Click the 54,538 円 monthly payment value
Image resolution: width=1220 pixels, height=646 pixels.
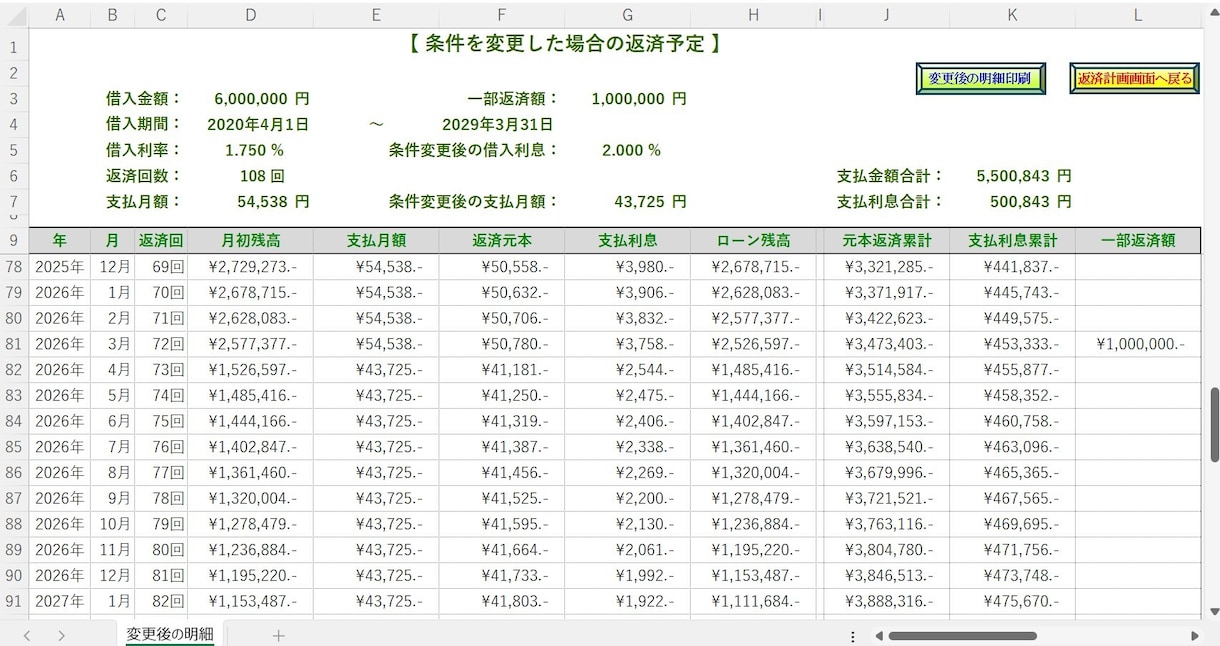coord(273,201)
